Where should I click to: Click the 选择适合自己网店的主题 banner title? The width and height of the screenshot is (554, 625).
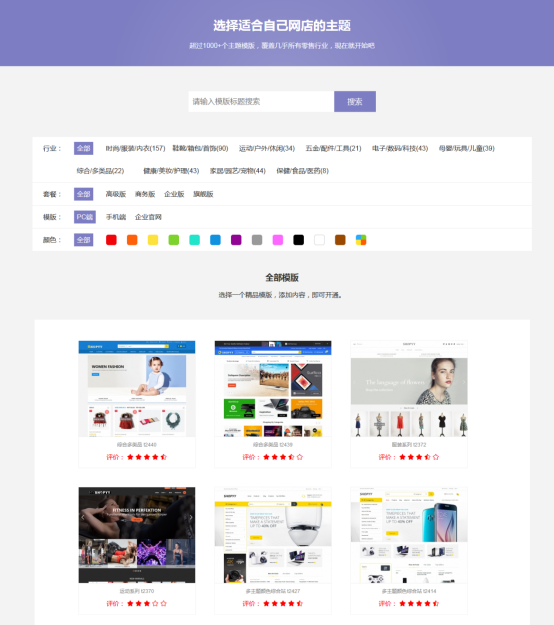point(282,26)
